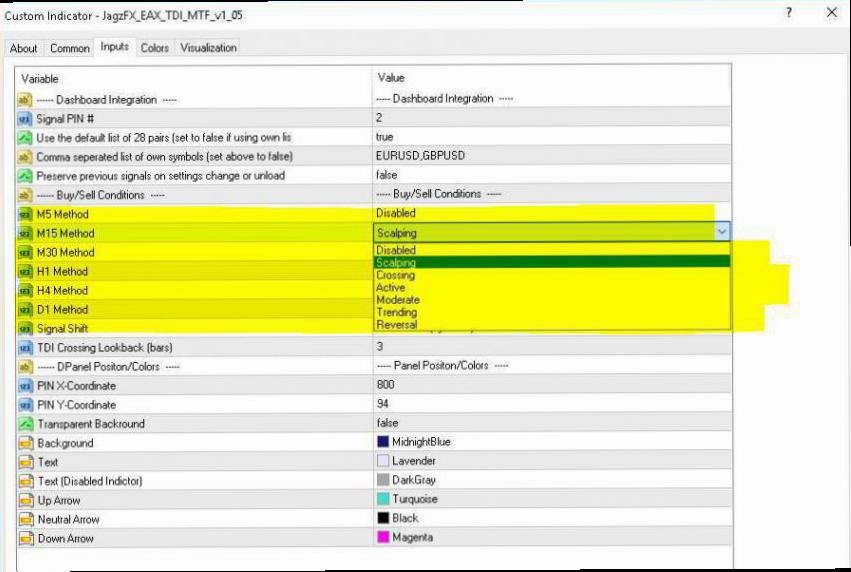851x572 pixels.
Task: Toggle the Transparent Backround false value
Action: [386, 424]
